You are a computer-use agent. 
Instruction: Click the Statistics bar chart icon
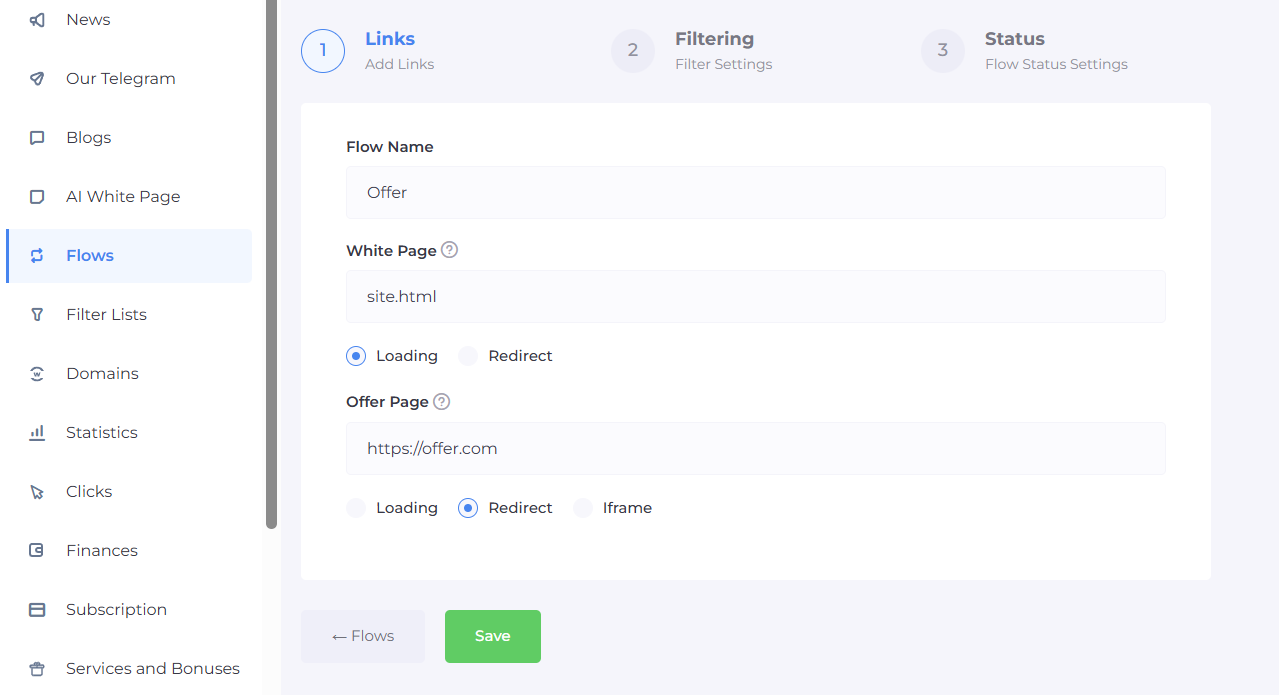pos(37,433)
